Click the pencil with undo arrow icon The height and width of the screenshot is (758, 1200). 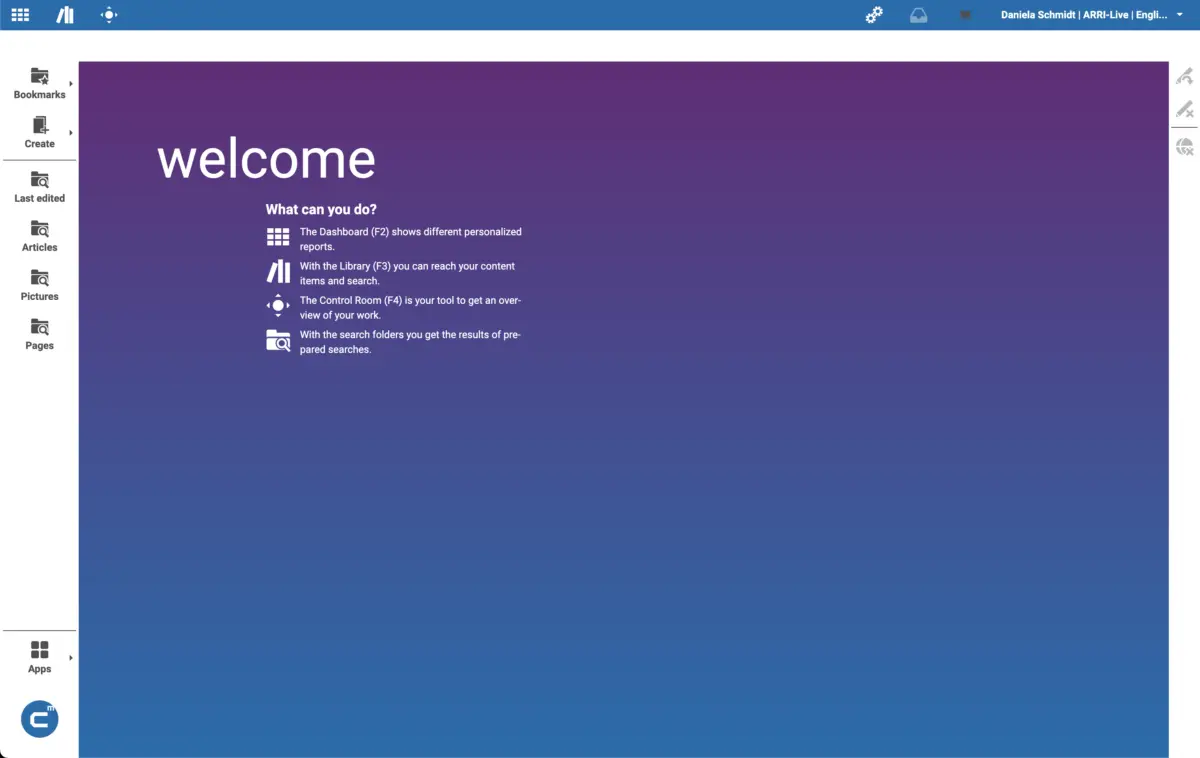click(1184, 76)
